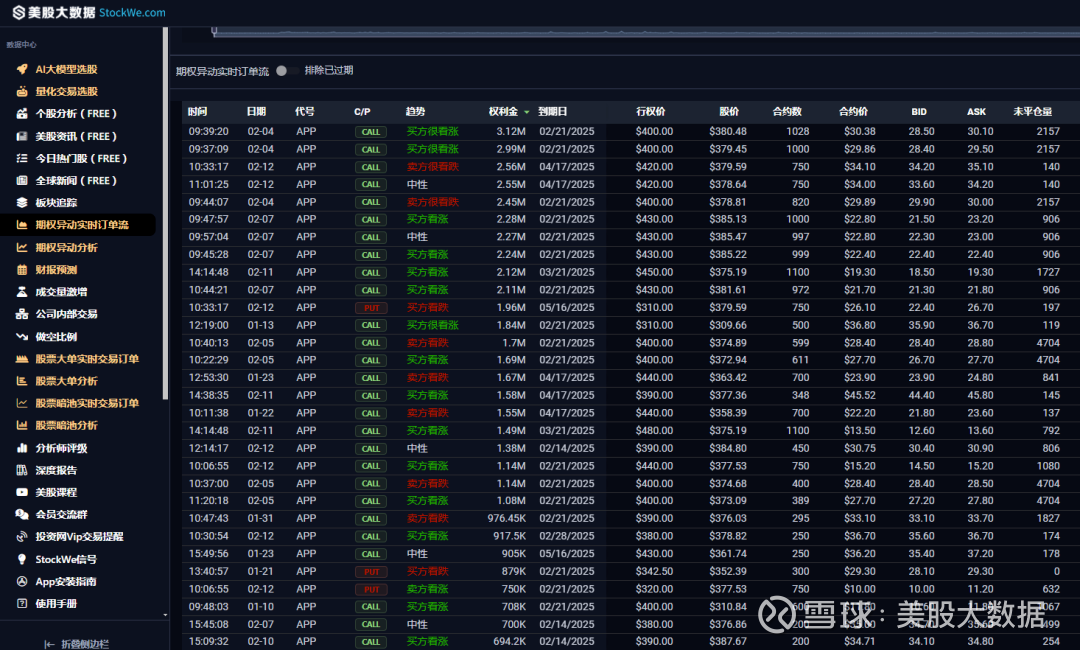Image resolution: width=1080 pixels, height=650 pixels.
Task: Click the chat bubbles icon for 会员交流群
Action: coord(22,514)
